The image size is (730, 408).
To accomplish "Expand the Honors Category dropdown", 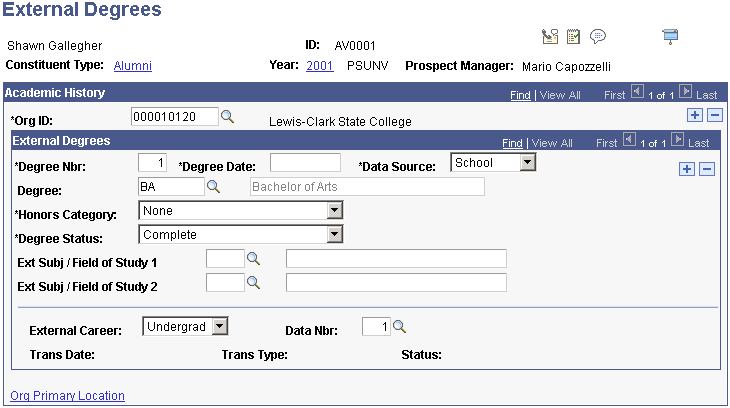I will tap(334, 211).
